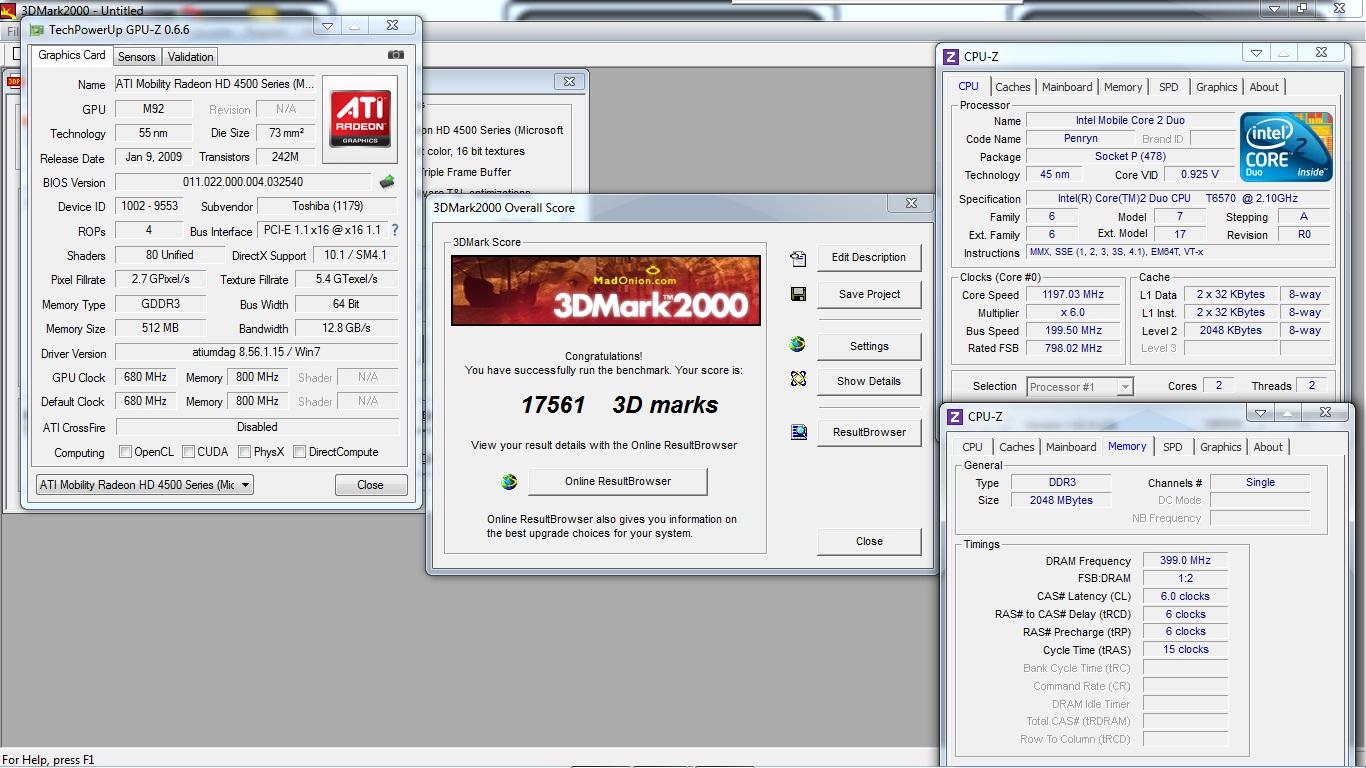This screenshot has width=1366, height=768.
Task: Toggle the PhysX checkbox
Action: pyautogui.click(x=244, y=452)
